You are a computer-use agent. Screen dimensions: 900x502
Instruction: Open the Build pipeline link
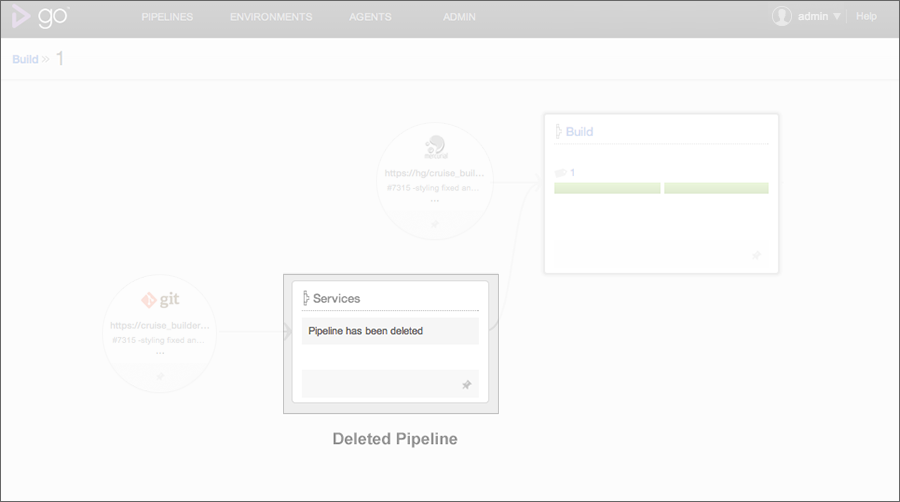click(580, 131)
